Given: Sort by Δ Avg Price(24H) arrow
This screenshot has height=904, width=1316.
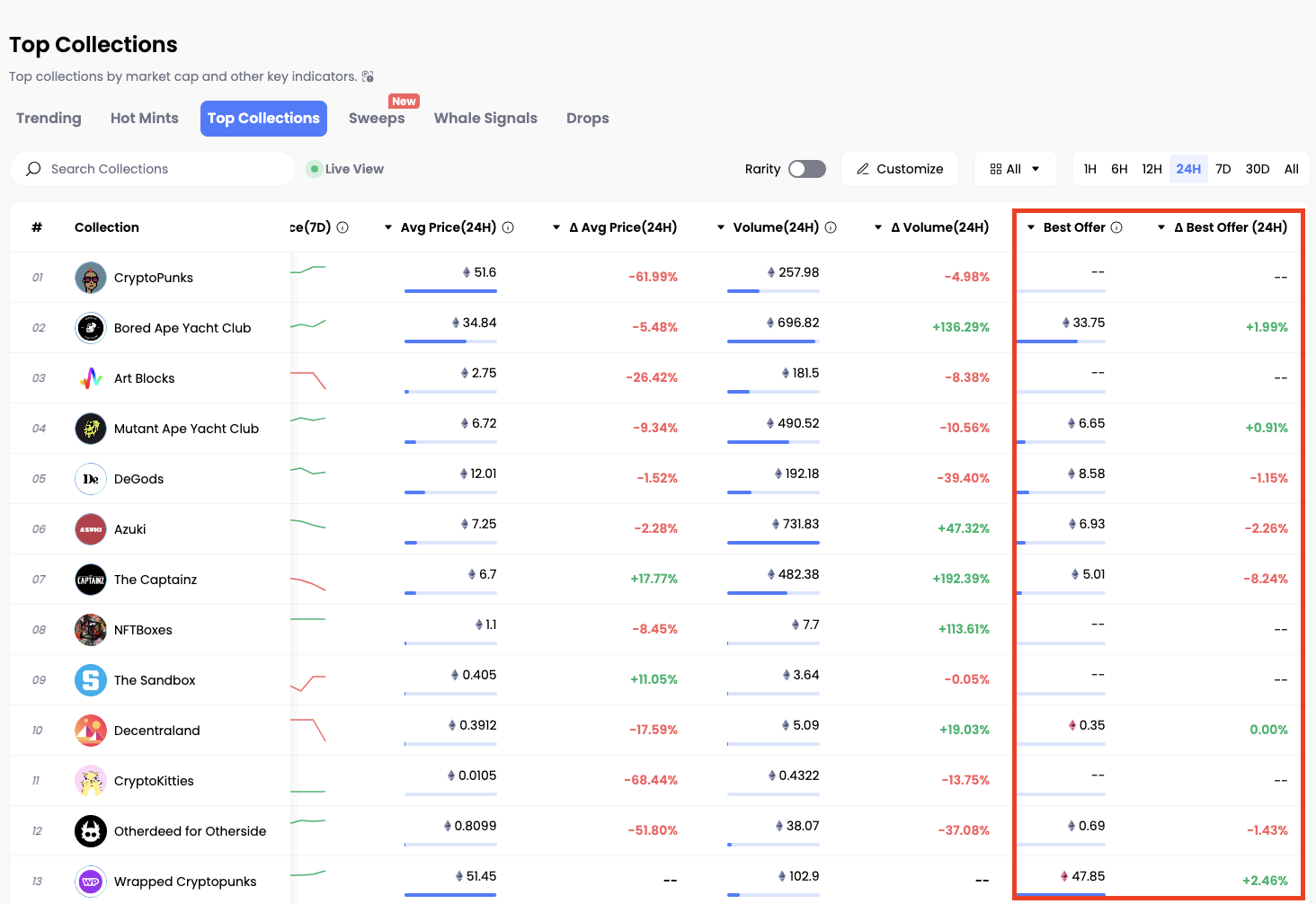Looking at the screenshot, I should tap(556, 227).
